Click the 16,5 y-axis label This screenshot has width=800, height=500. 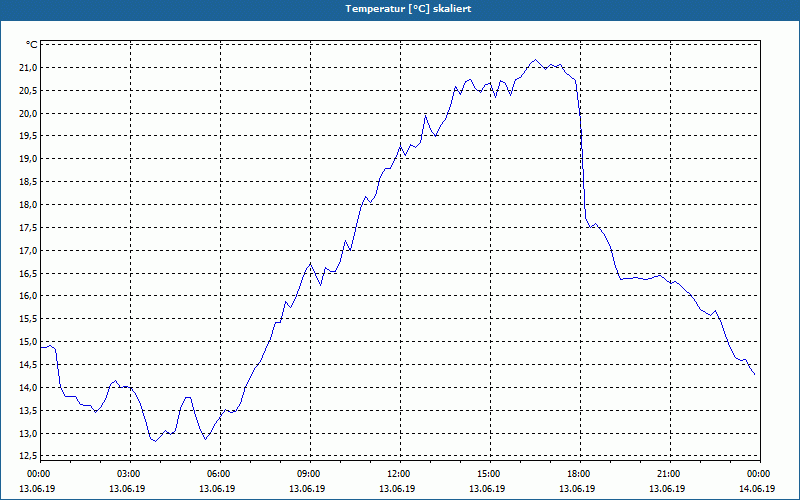(28, 273)
